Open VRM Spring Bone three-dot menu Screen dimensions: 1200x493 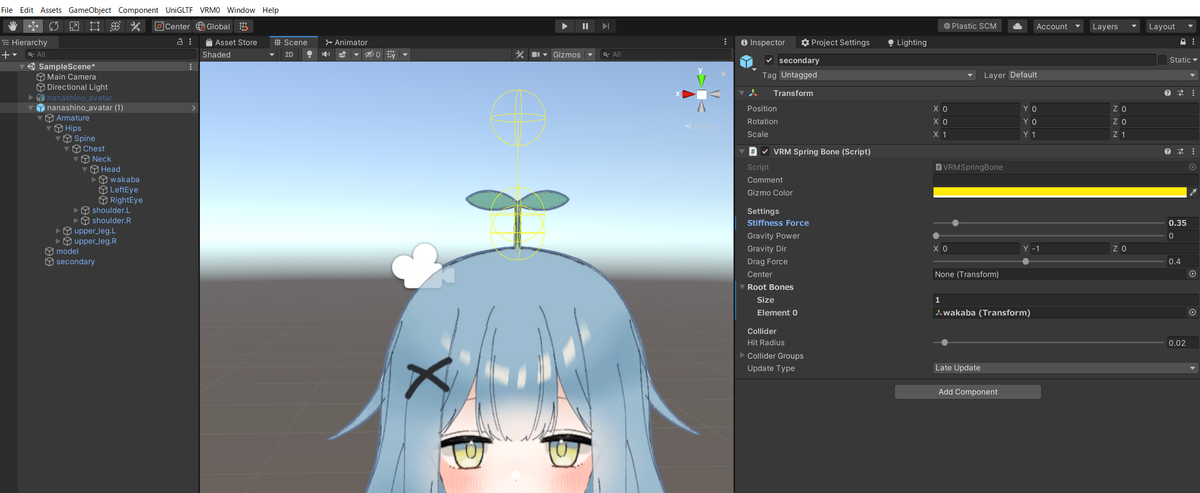pos(1192,152)
